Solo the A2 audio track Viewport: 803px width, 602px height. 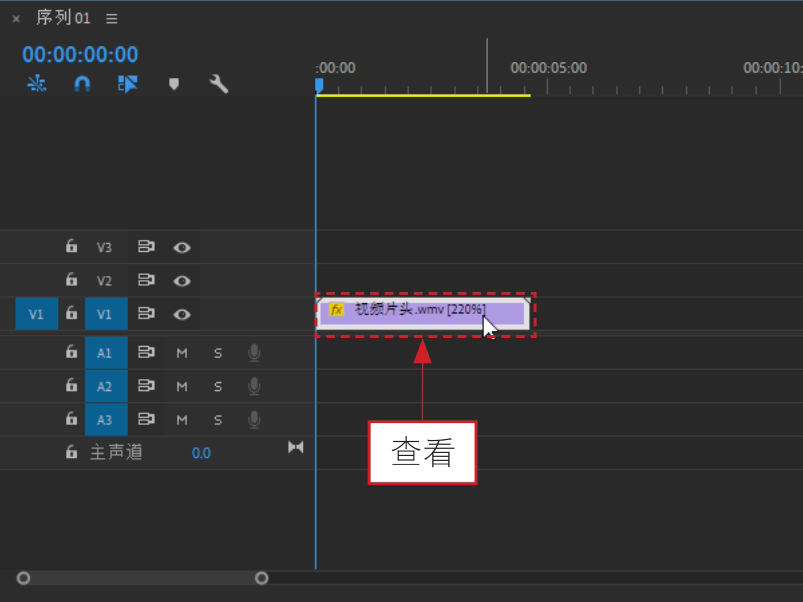(218, 386)
